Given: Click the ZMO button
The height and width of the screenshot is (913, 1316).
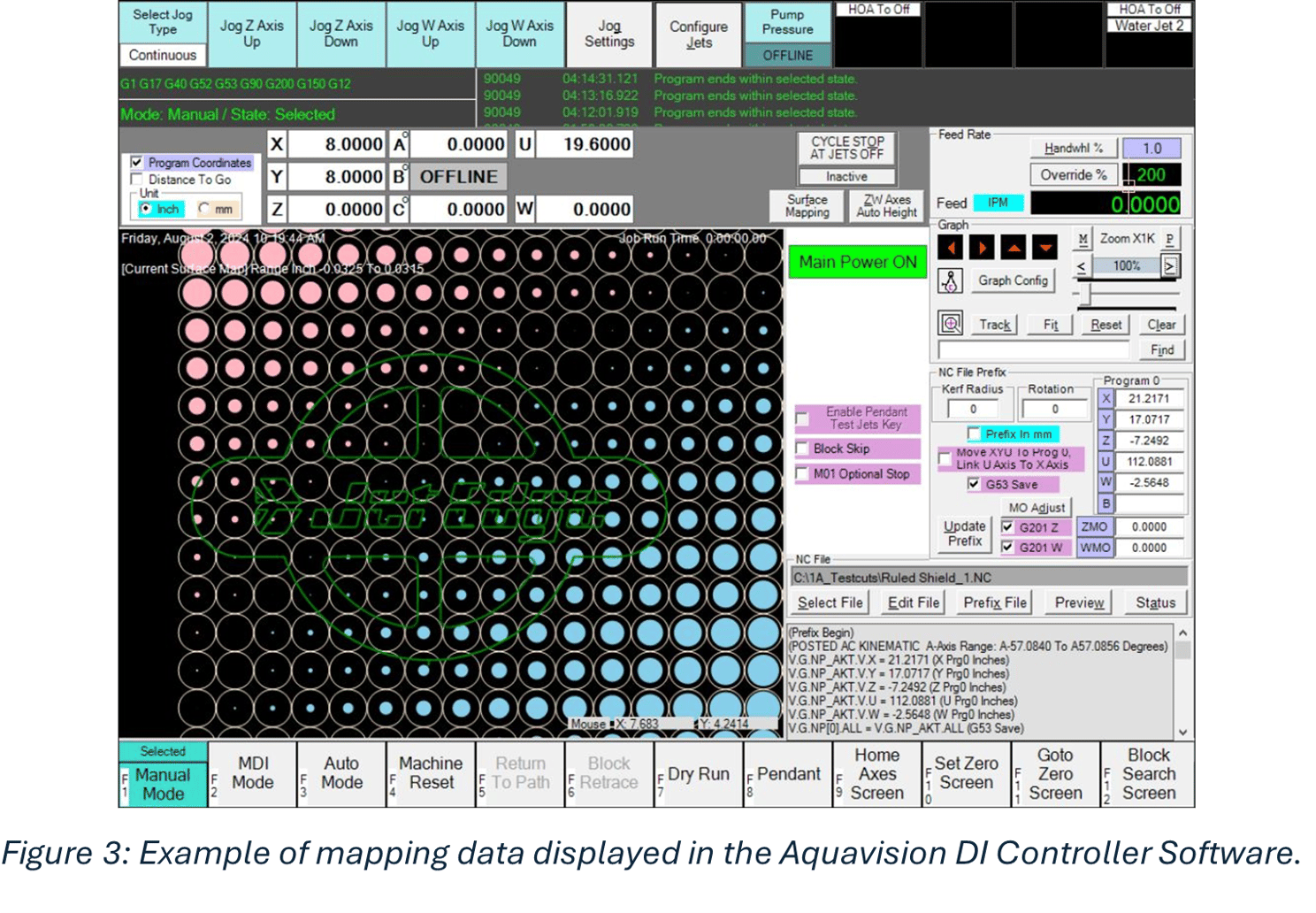Looking at the screenshot, I should pyautogui.click(x=1094, y=526).
